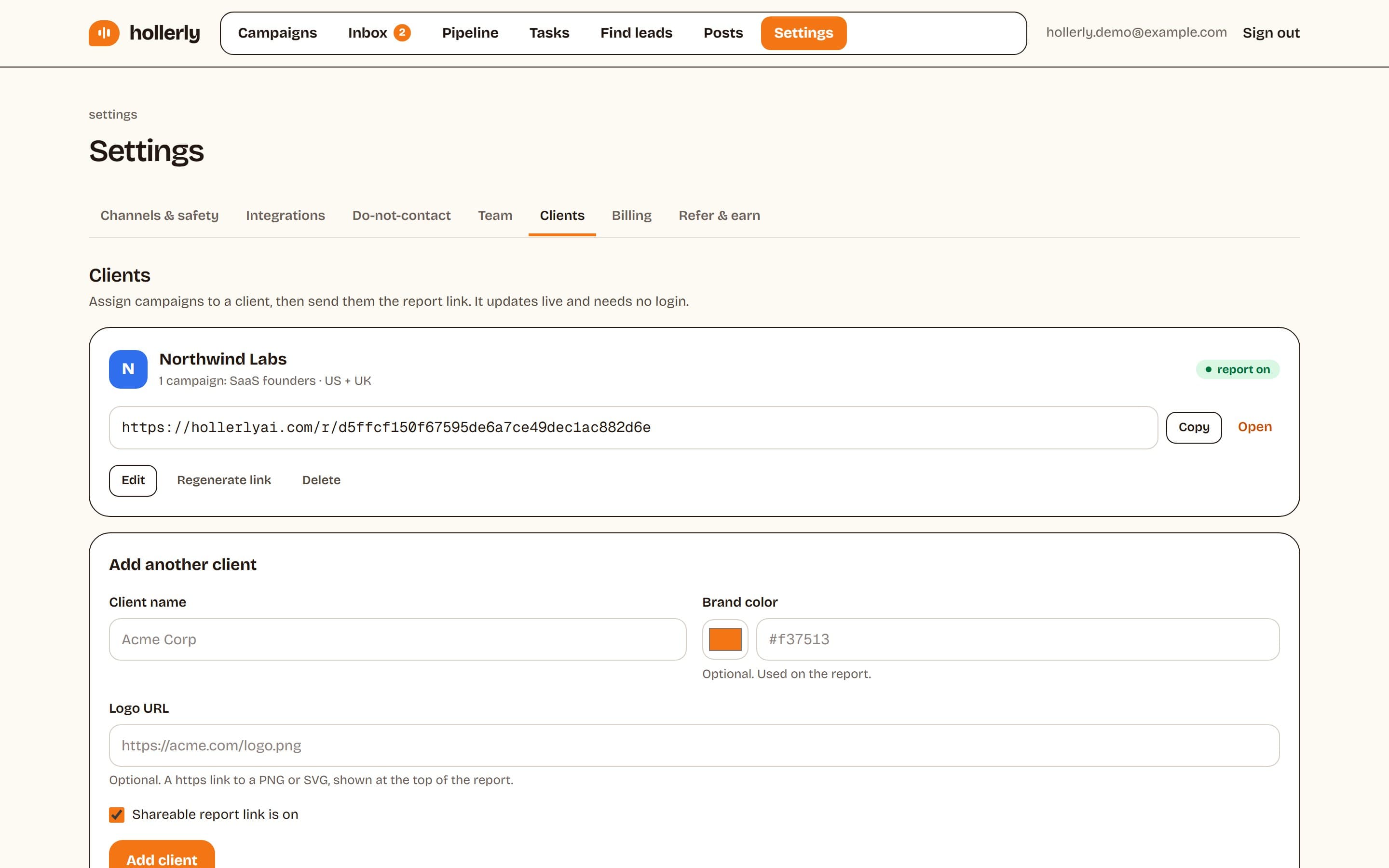Click the settings breadcrumb text
This screenshot has width=1389, height=868.
[x=113, y=114]
